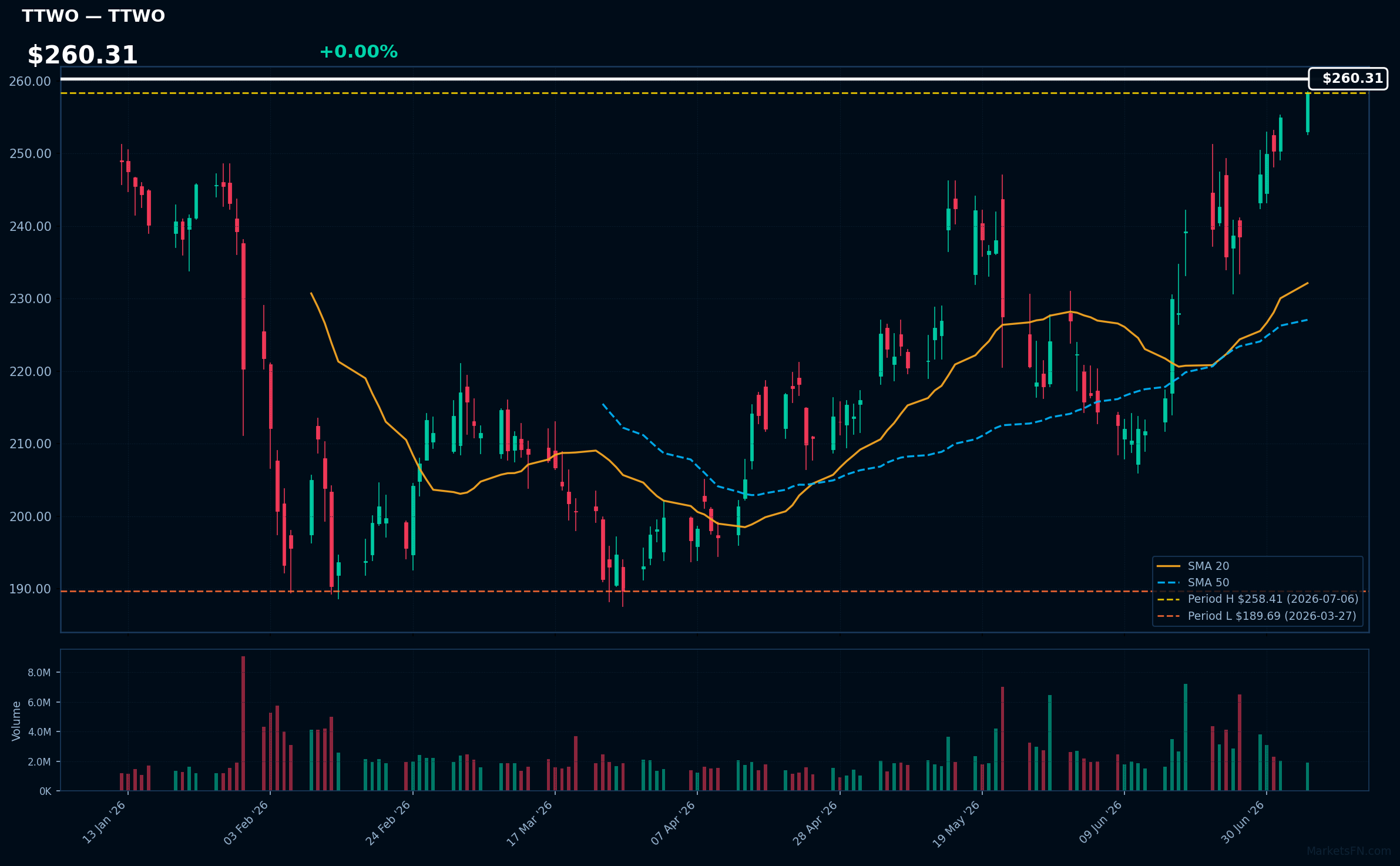
Task: Click the last green candlestick near 258
Action: coord(1308,112)
